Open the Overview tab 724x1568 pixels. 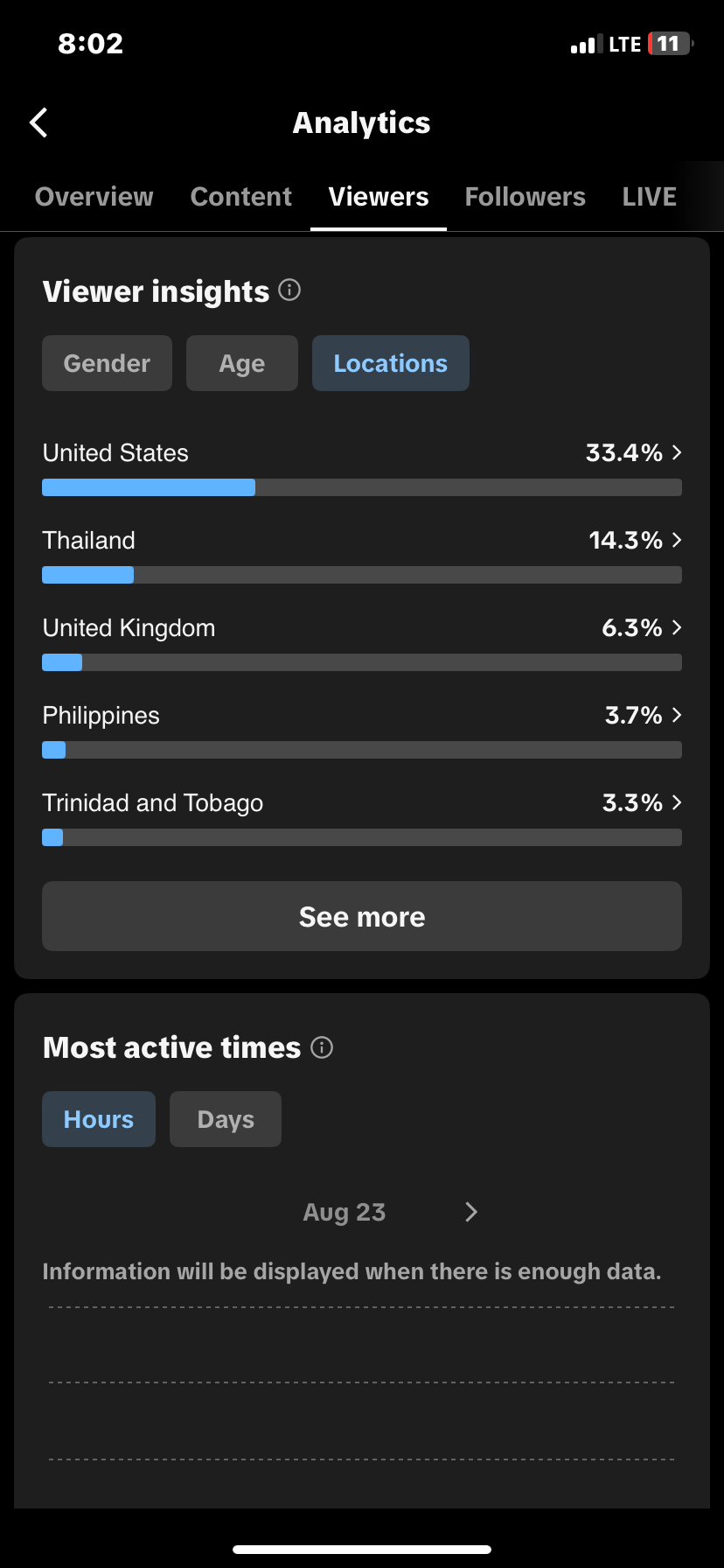click(94, 197)
